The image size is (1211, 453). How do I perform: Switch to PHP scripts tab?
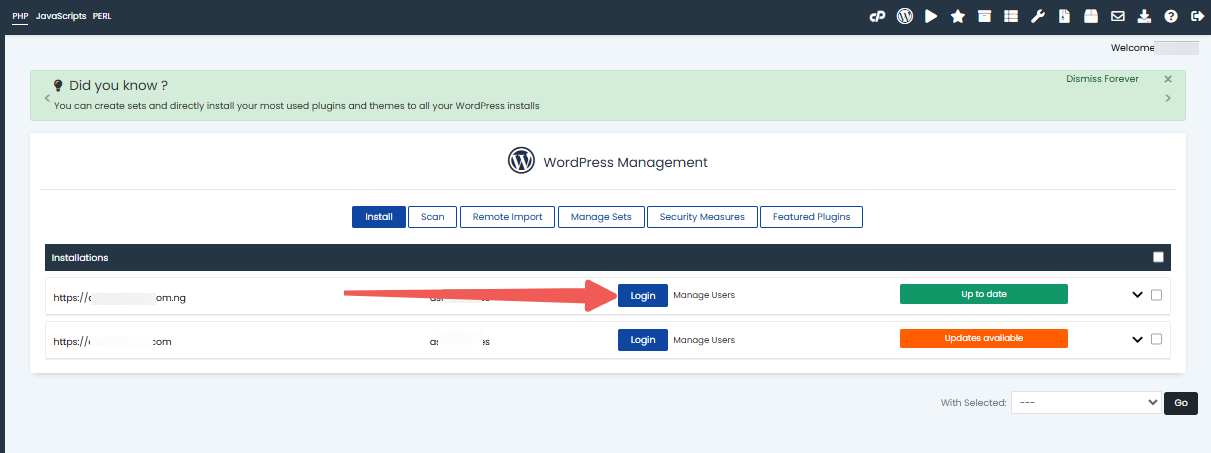pos(20,16)
